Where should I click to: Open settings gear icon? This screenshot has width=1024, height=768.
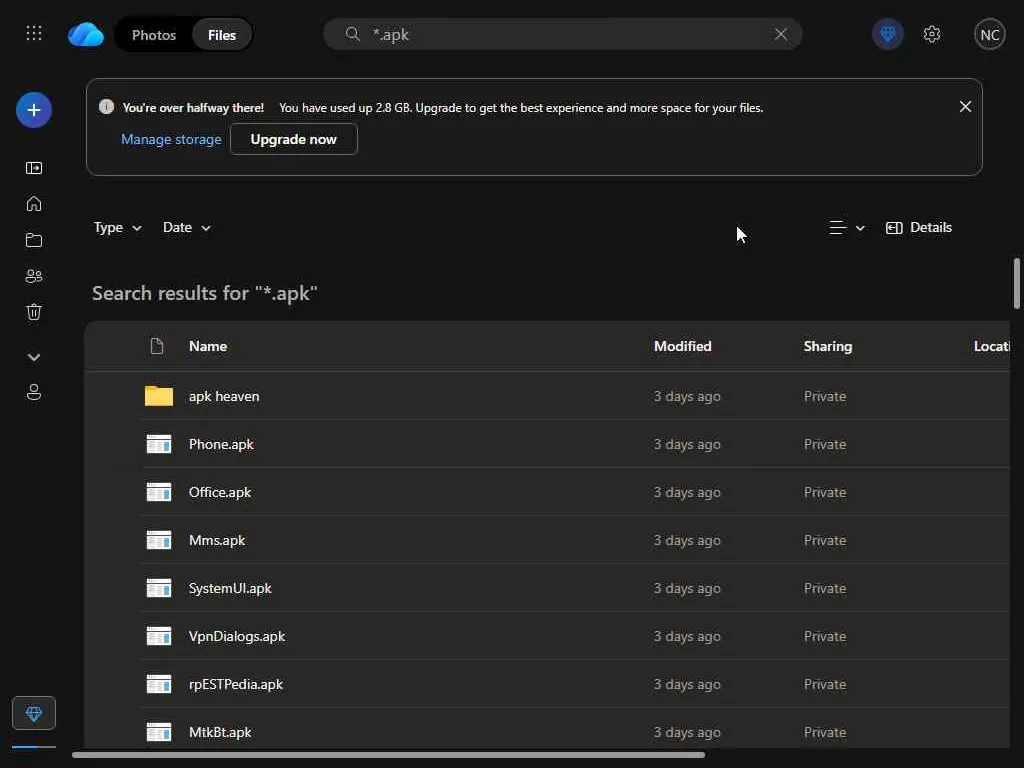point(932,34)
